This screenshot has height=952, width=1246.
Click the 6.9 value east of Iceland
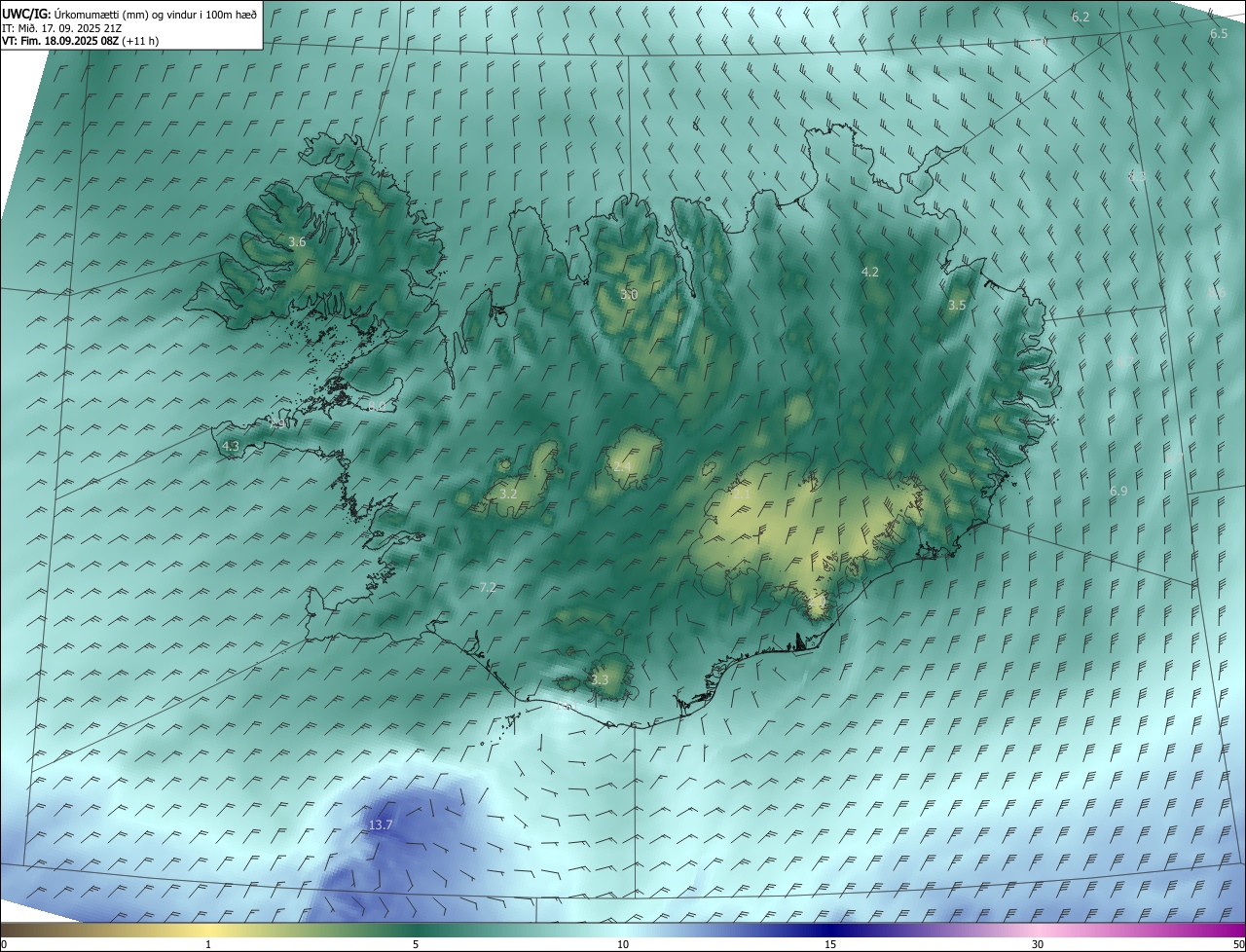1118,491
